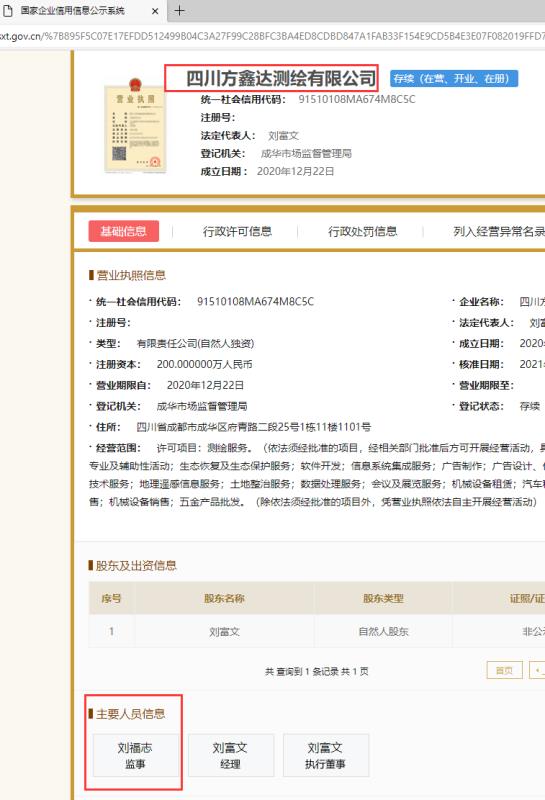Click the 存续（在营、开业、在册） status badge
This screenshot has width=545, height=800.
coord(454,79)
